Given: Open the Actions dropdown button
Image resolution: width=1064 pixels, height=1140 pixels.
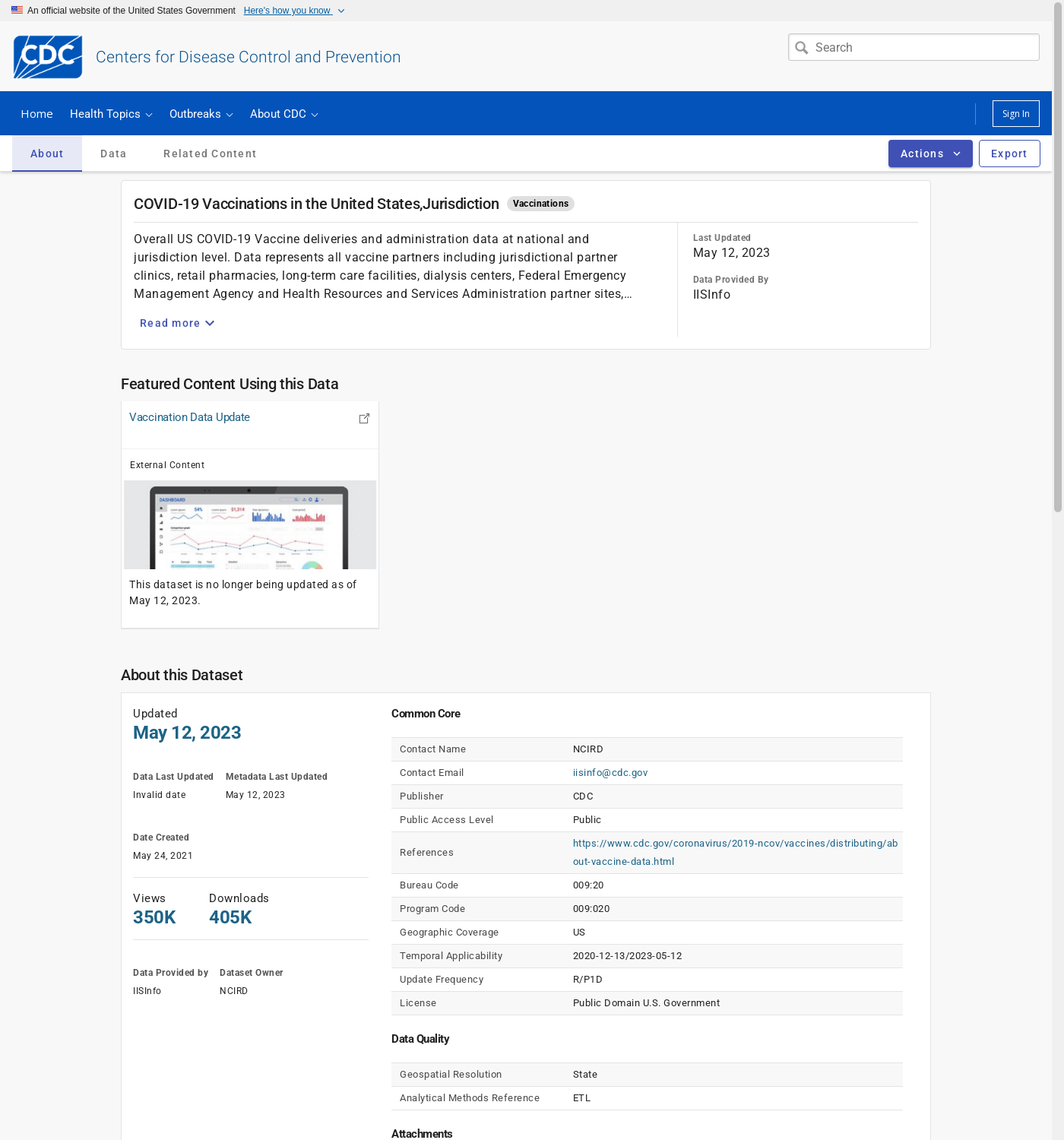Looking at the screenshot, I should [929, 154].
